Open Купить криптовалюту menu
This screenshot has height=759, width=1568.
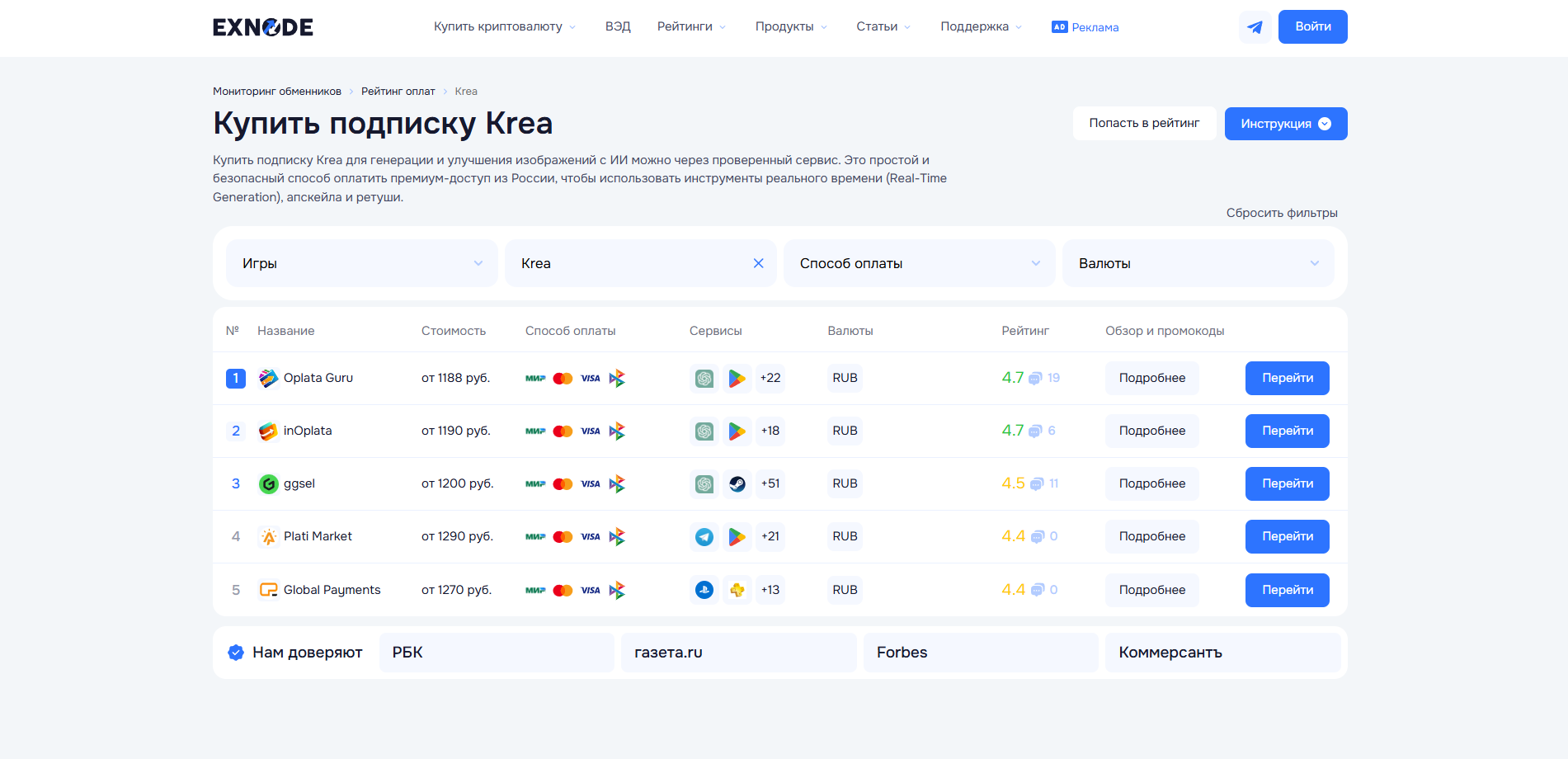coord(505,27)
